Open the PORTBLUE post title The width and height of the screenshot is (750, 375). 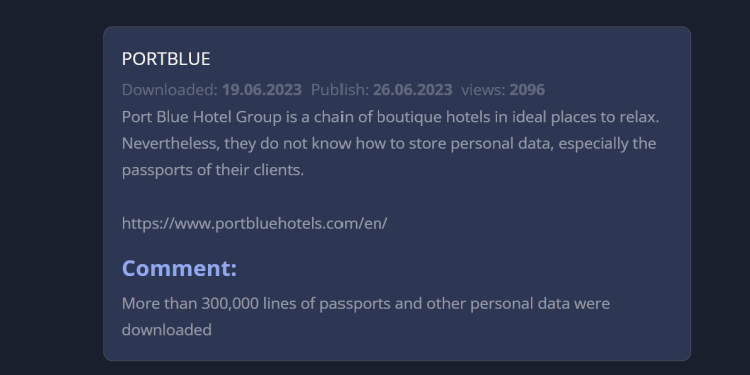pos(166,59)
